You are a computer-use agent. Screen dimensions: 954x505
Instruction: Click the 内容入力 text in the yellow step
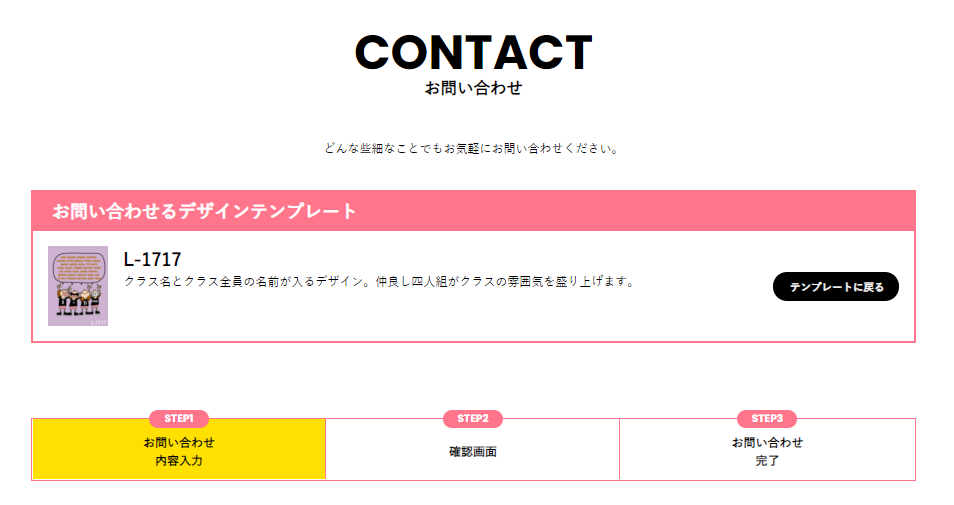click(x=179, y=461)
